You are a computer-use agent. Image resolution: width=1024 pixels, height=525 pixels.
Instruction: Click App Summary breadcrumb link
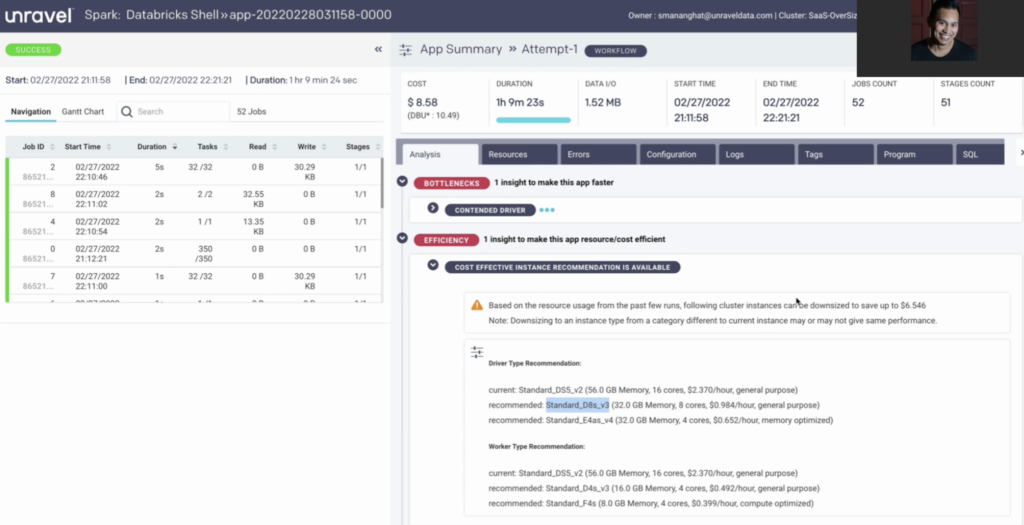pyautogui.click(x=460, y=50)
